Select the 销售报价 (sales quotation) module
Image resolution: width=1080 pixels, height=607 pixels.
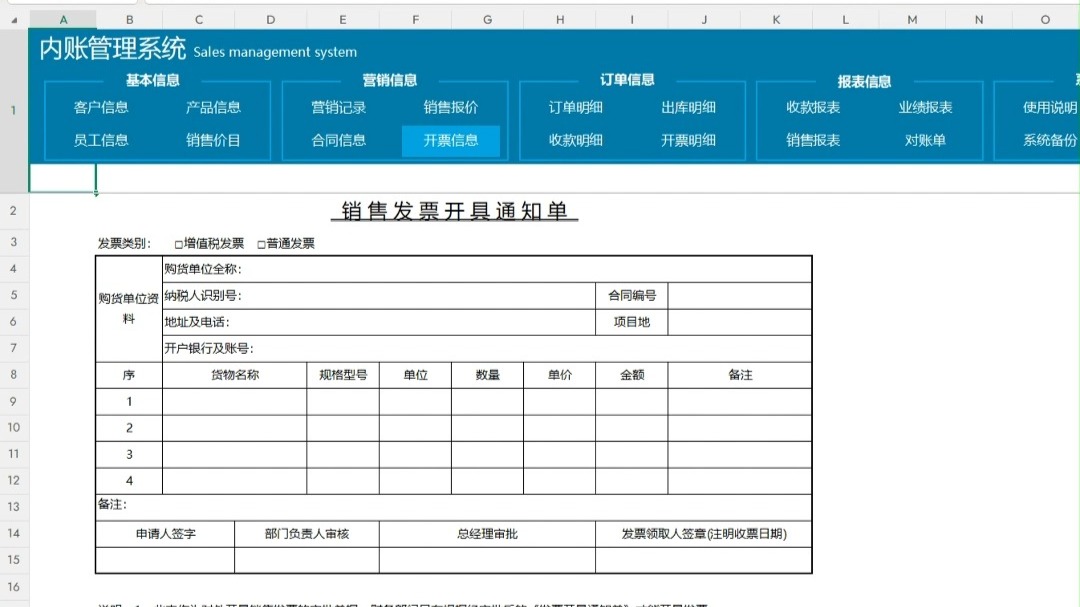(x=450, y=107)
